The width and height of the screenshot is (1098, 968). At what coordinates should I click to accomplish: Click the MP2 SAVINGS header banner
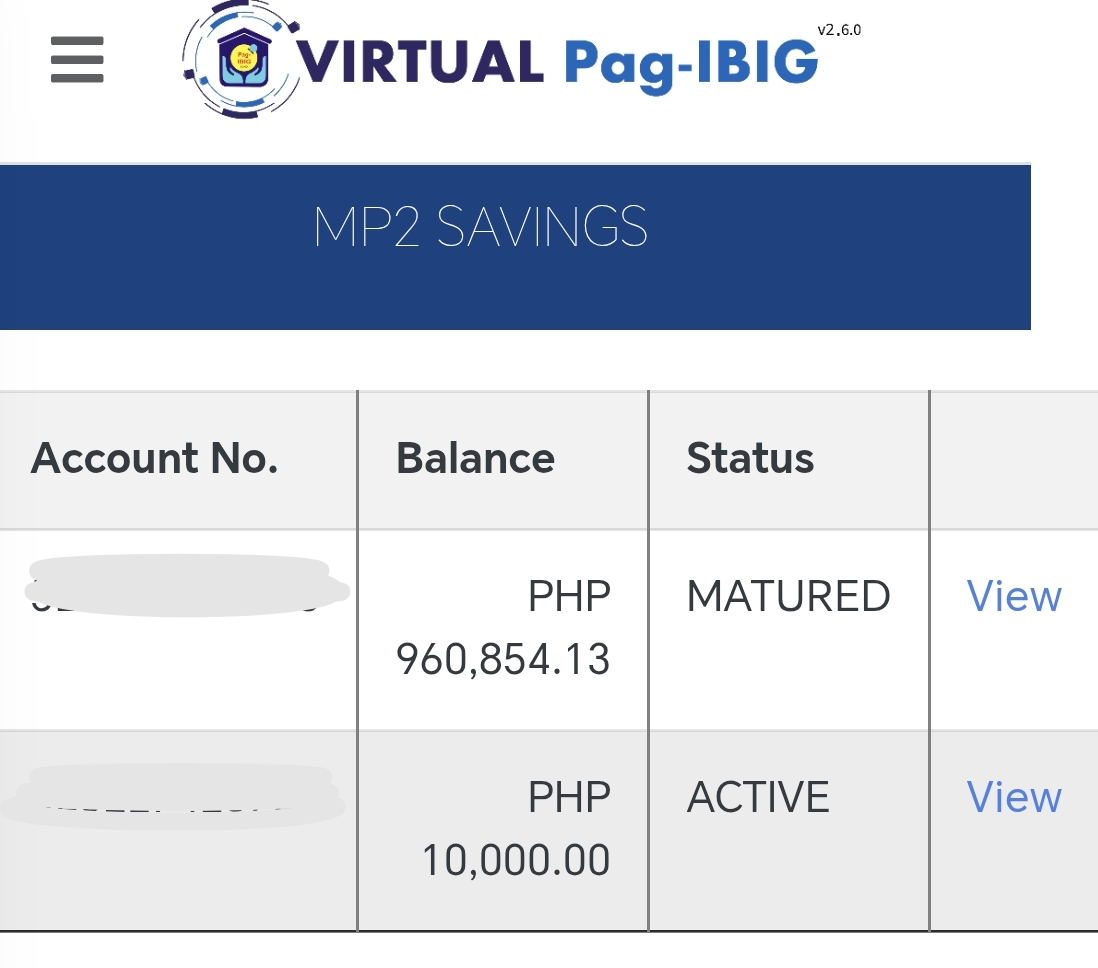[480, 228]
